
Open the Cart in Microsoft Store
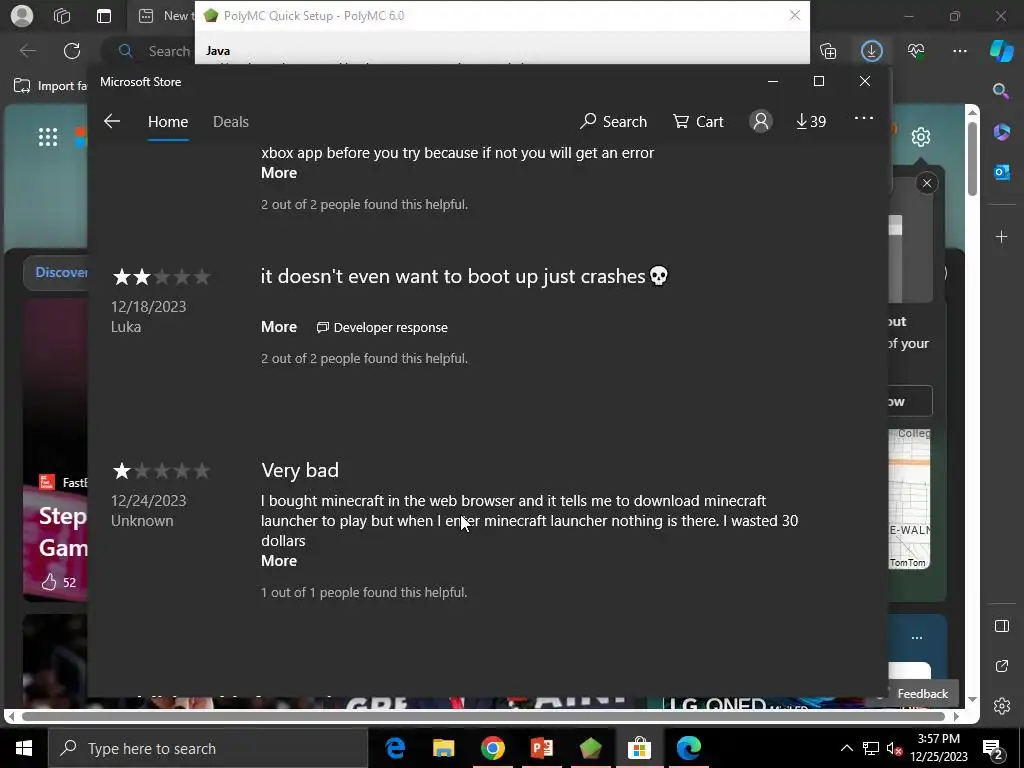pyautogui.click(x=698, y=121)
